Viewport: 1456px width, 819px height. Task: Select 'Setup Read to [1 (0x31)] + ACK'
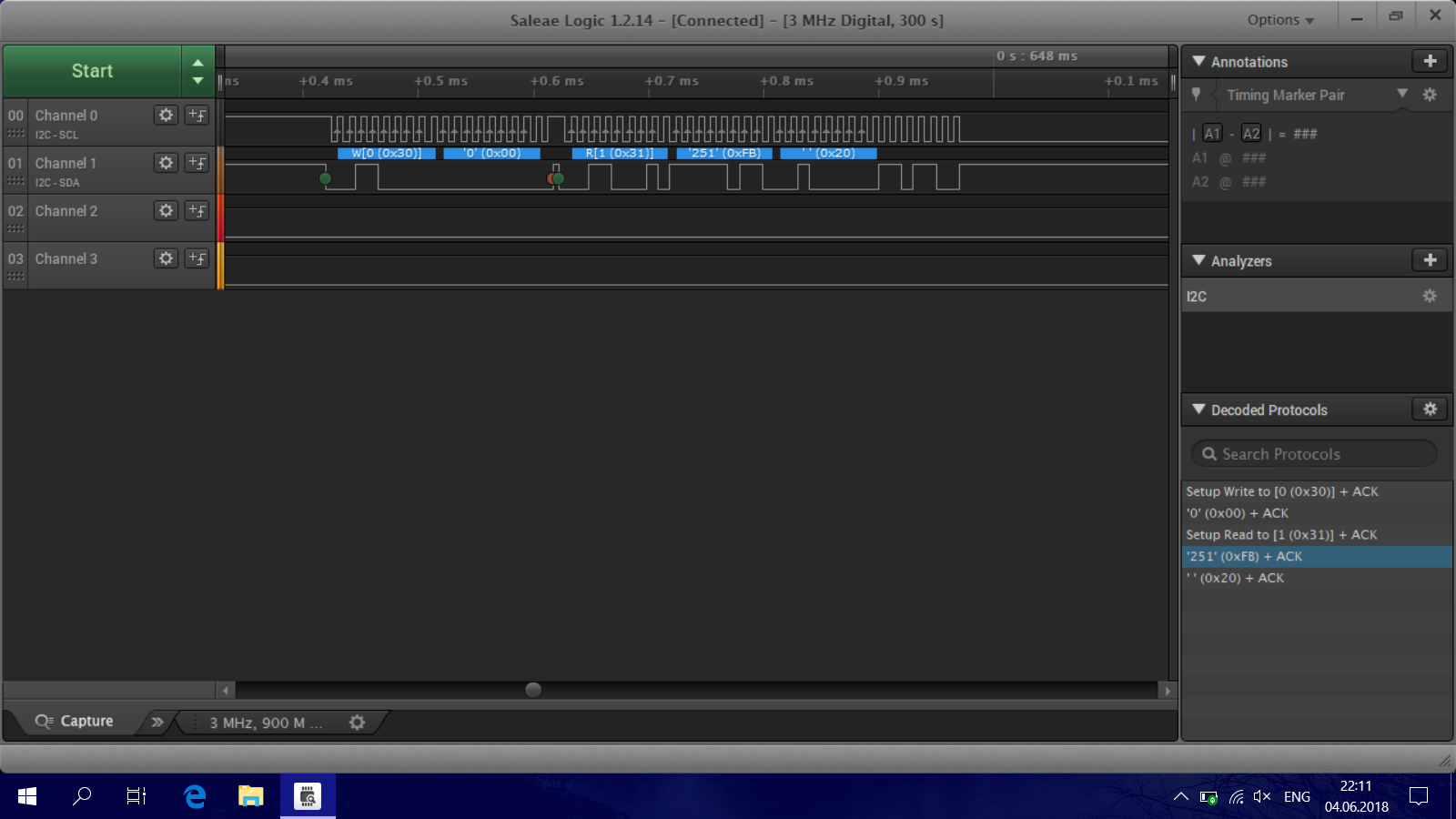(1316, 535)
